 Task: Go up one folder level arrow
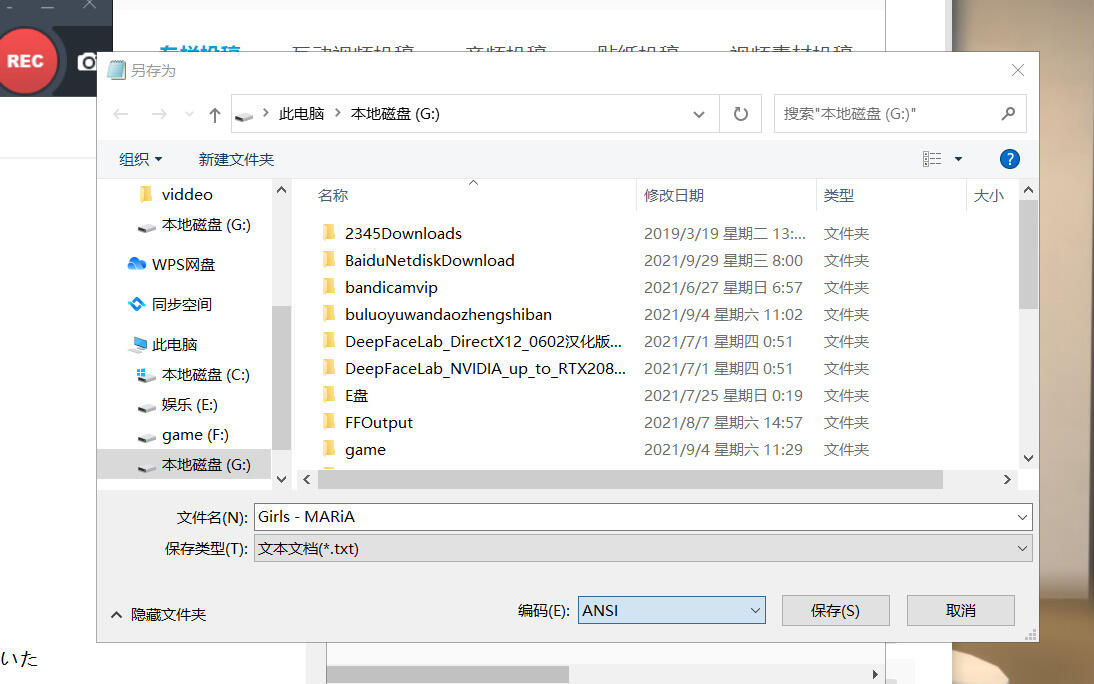215,114
